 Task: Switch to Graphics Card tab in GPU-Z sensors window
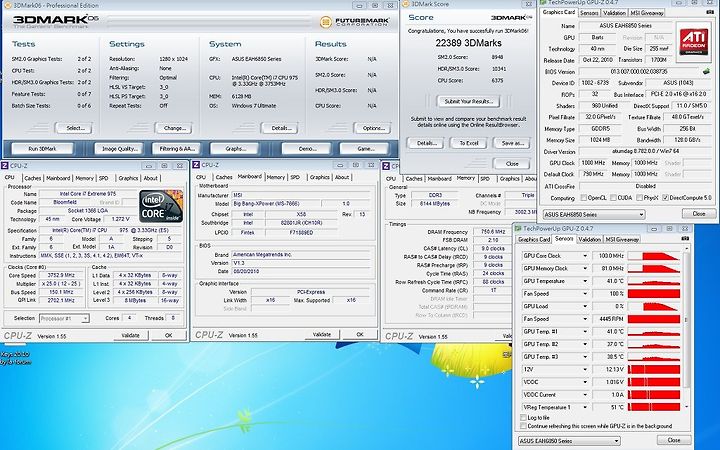click(534, 239)
